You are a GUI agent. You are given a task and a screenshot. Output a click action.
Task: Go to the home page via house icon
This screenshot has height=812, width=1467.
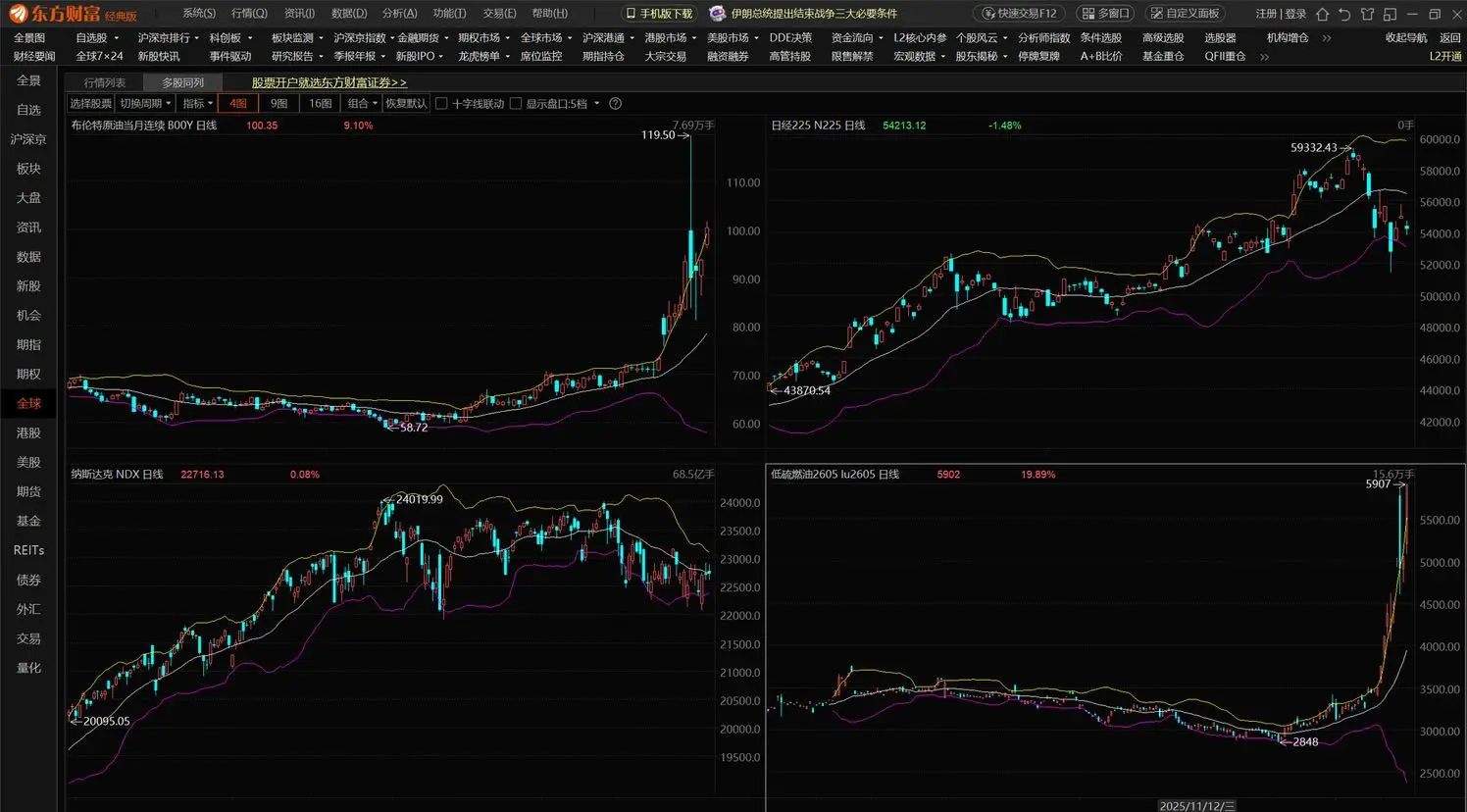1322,14
